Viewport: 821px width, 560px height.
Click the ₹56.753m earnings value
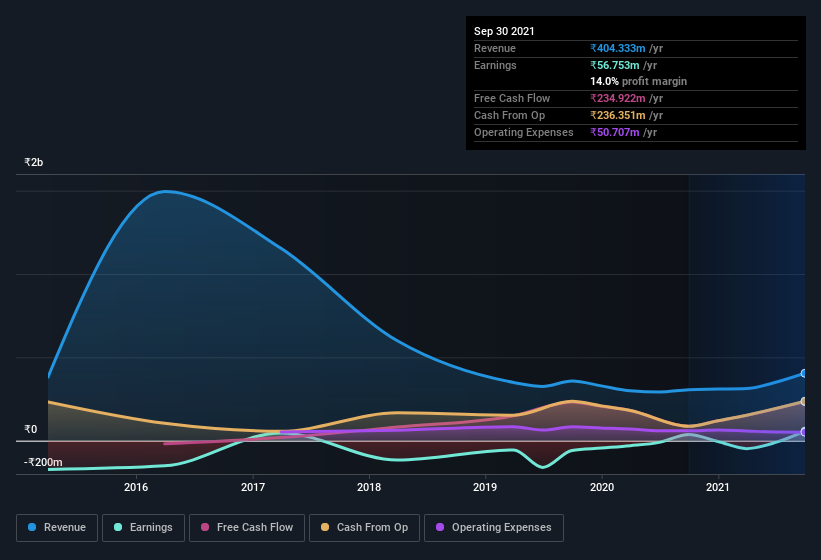(x=615, y=65)
